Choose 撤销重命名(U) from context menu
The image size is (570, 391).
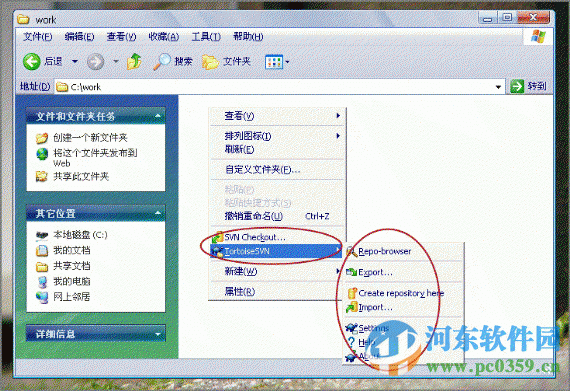point(277,216)
